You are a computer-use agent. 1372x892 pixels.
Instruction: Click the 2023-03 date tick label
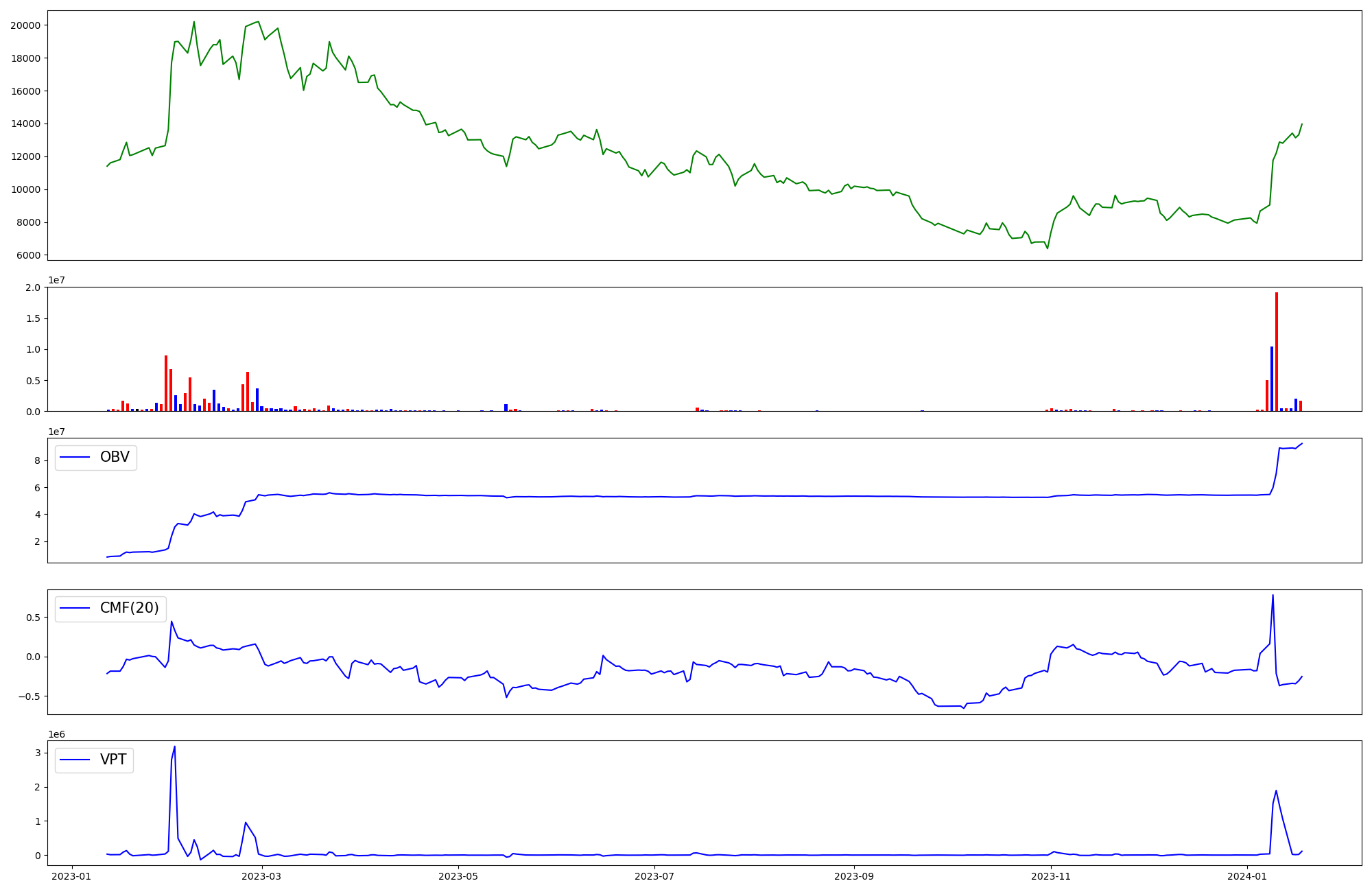(262, 876)
